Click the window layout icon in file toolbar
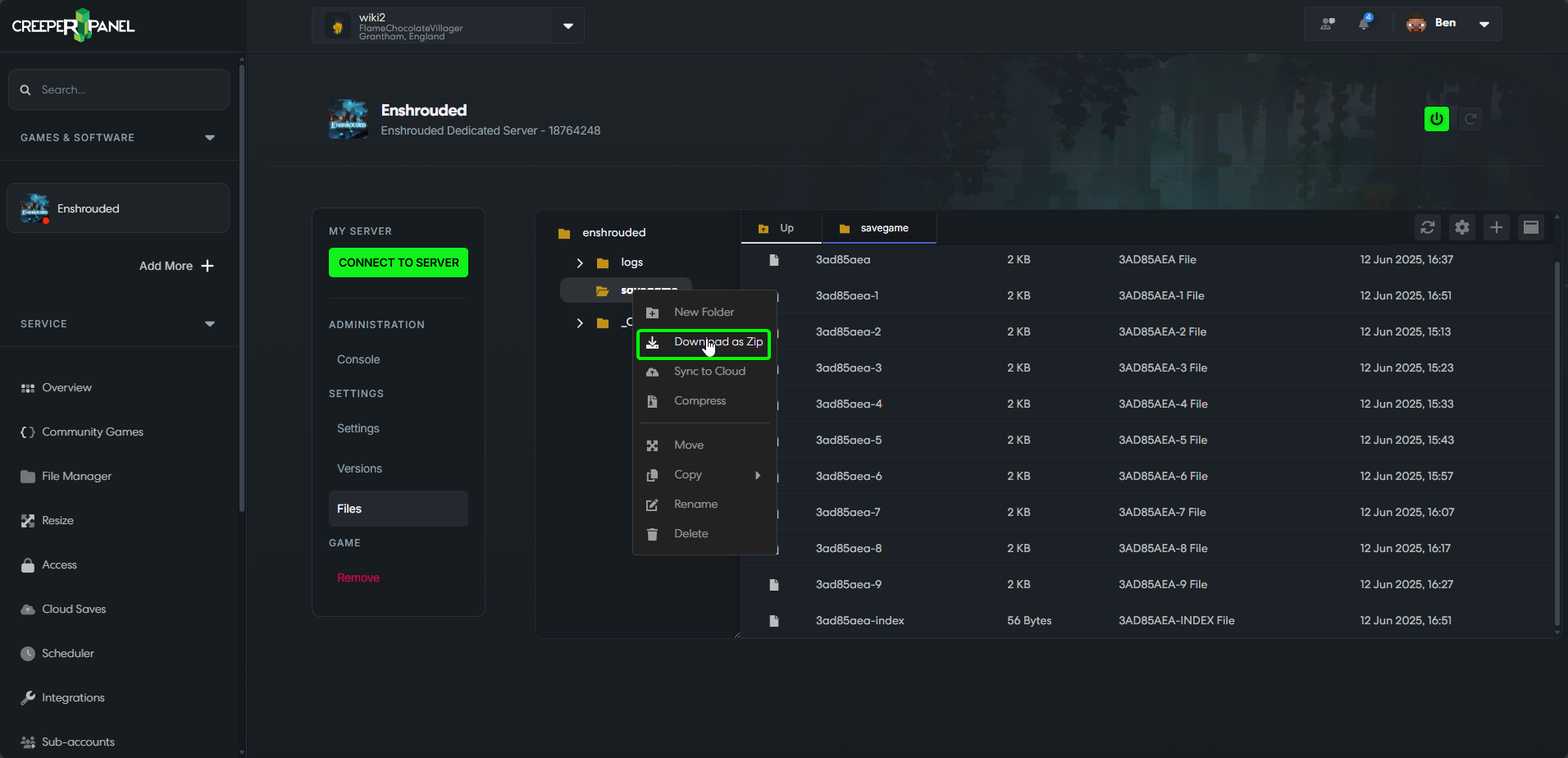Screen dimensions: 1568x758 tap(1531, 227)
